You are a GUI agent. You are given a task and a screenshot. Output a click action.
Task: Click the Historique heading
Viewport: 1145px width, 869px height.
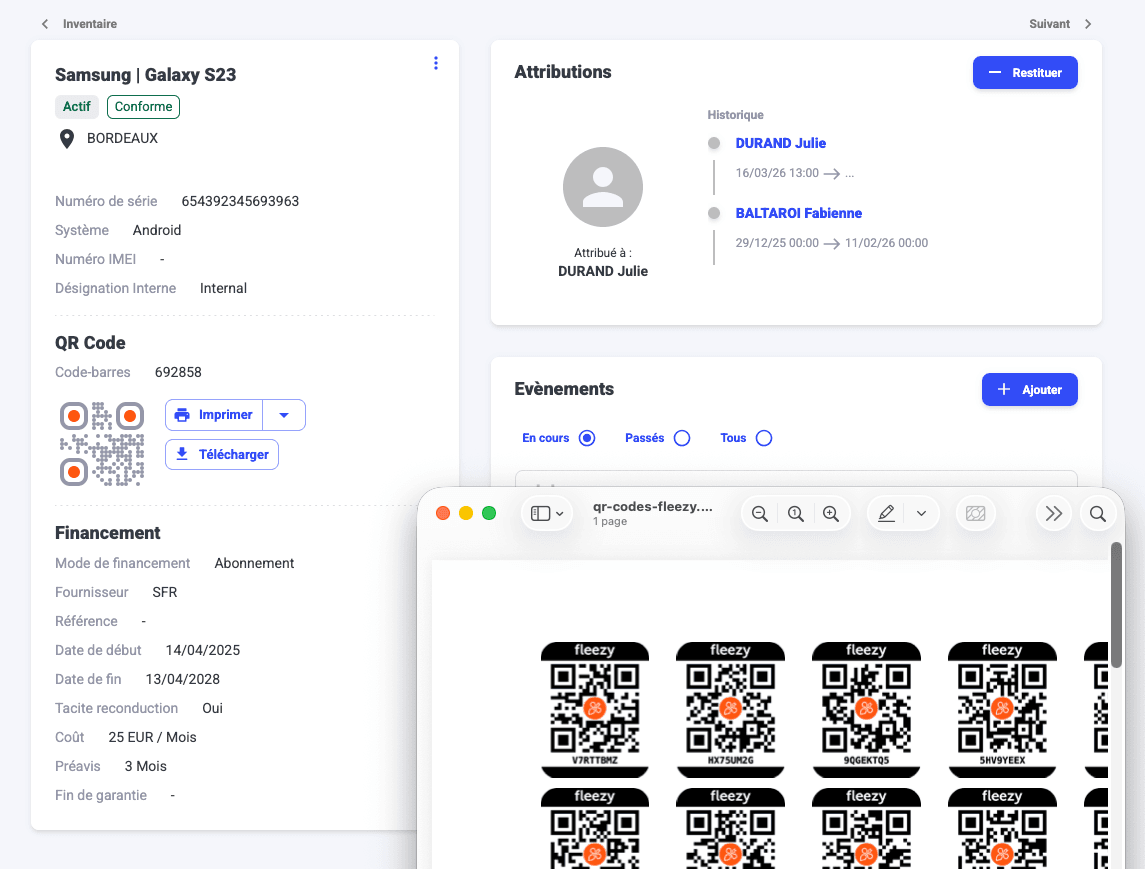[735, 115]
